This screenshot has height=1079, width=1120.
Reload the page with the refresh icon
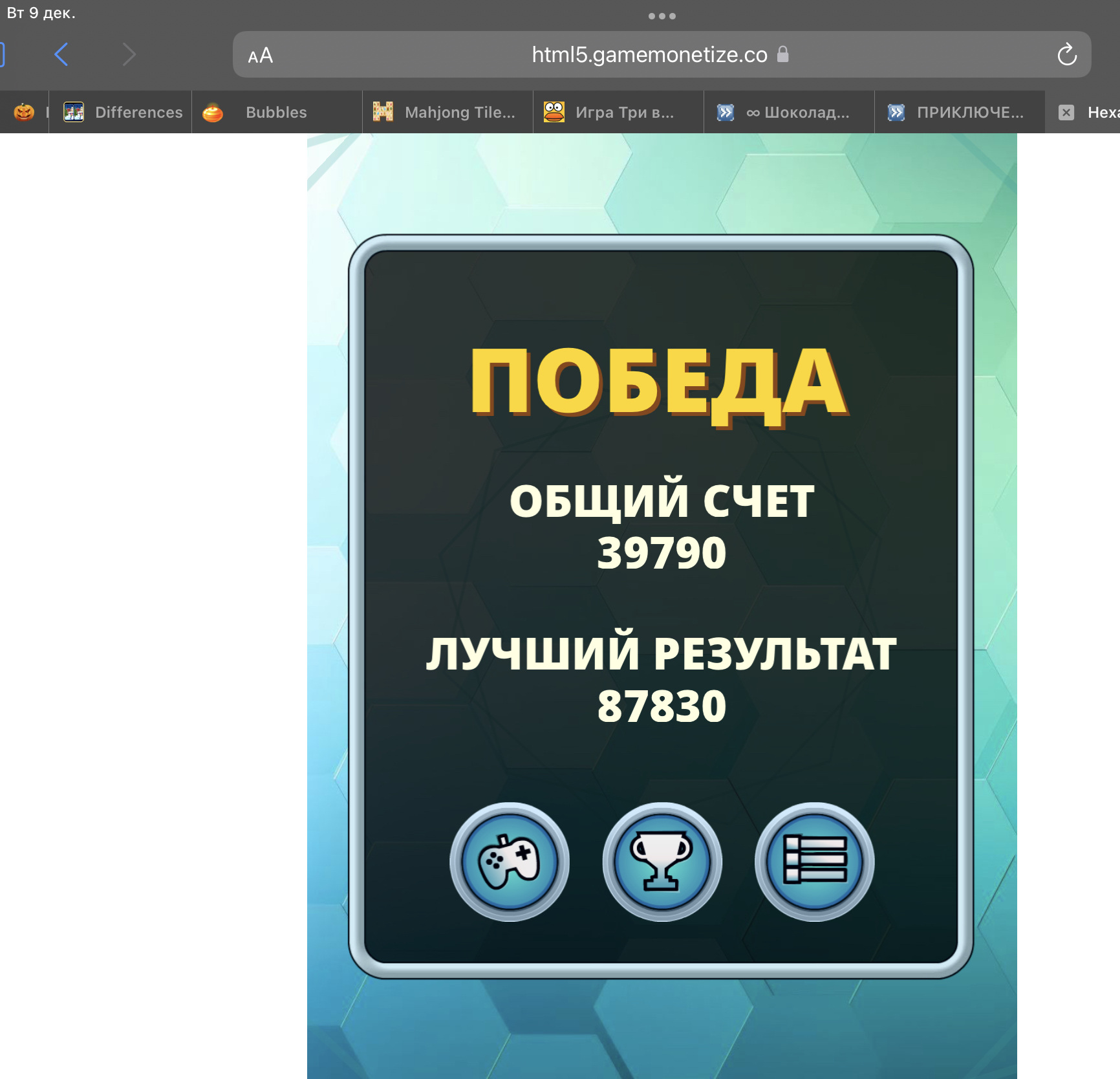pyautogui.click(x=1066, y=55)
